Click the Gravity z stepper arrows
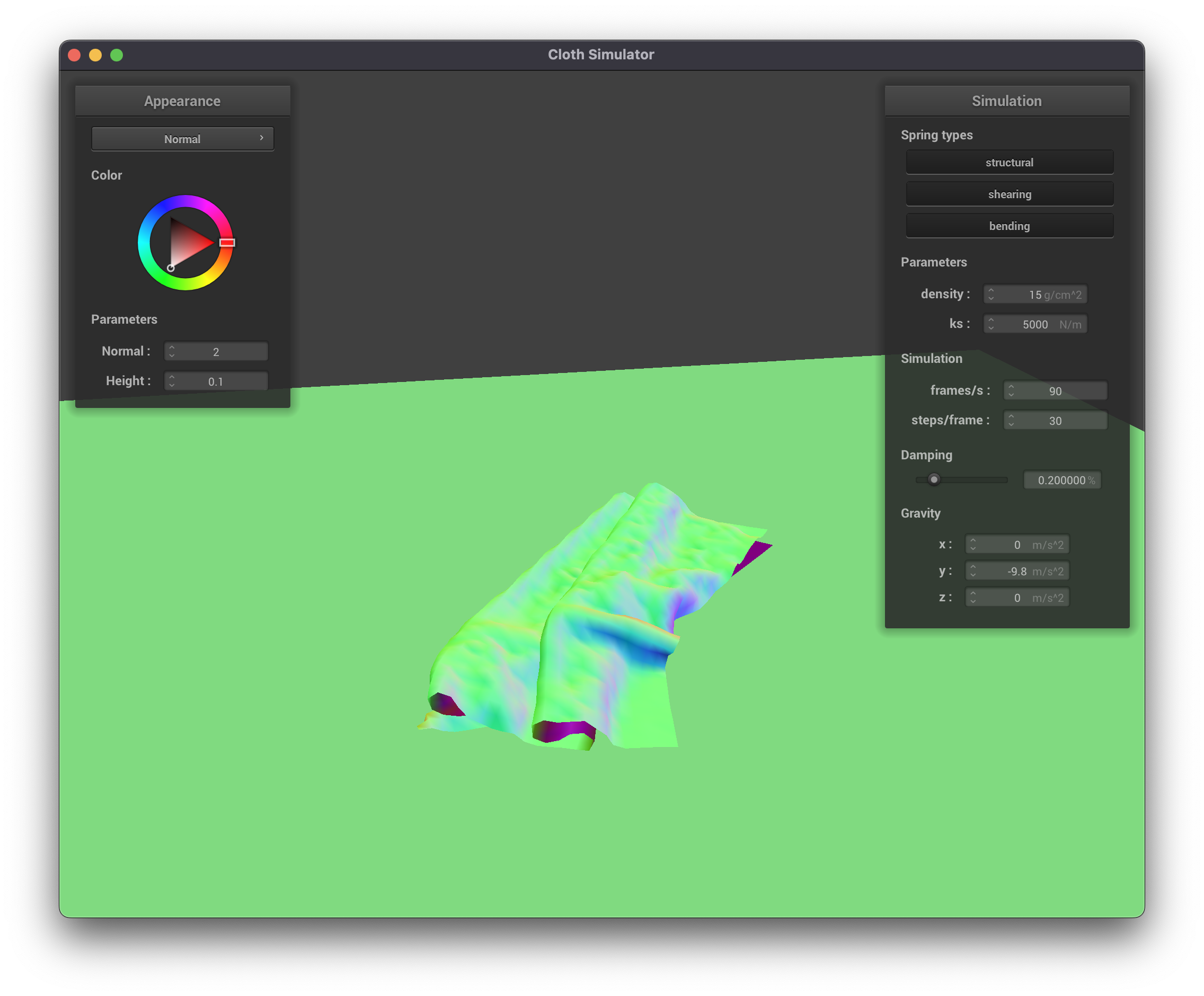 click(x=973, y=598)
